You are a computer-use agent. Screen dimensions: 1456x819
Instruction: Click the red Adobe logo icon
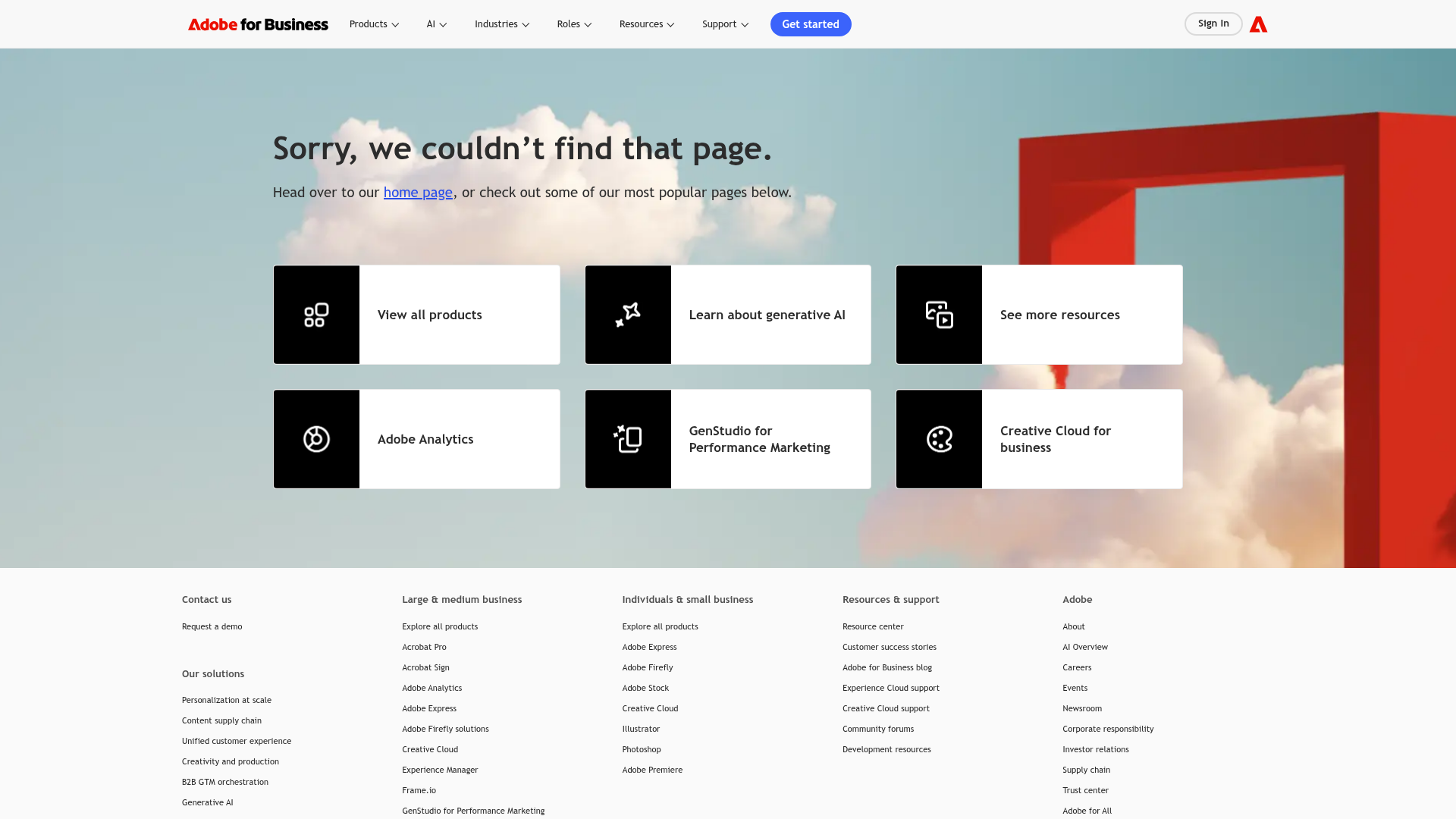point(1258,24)
